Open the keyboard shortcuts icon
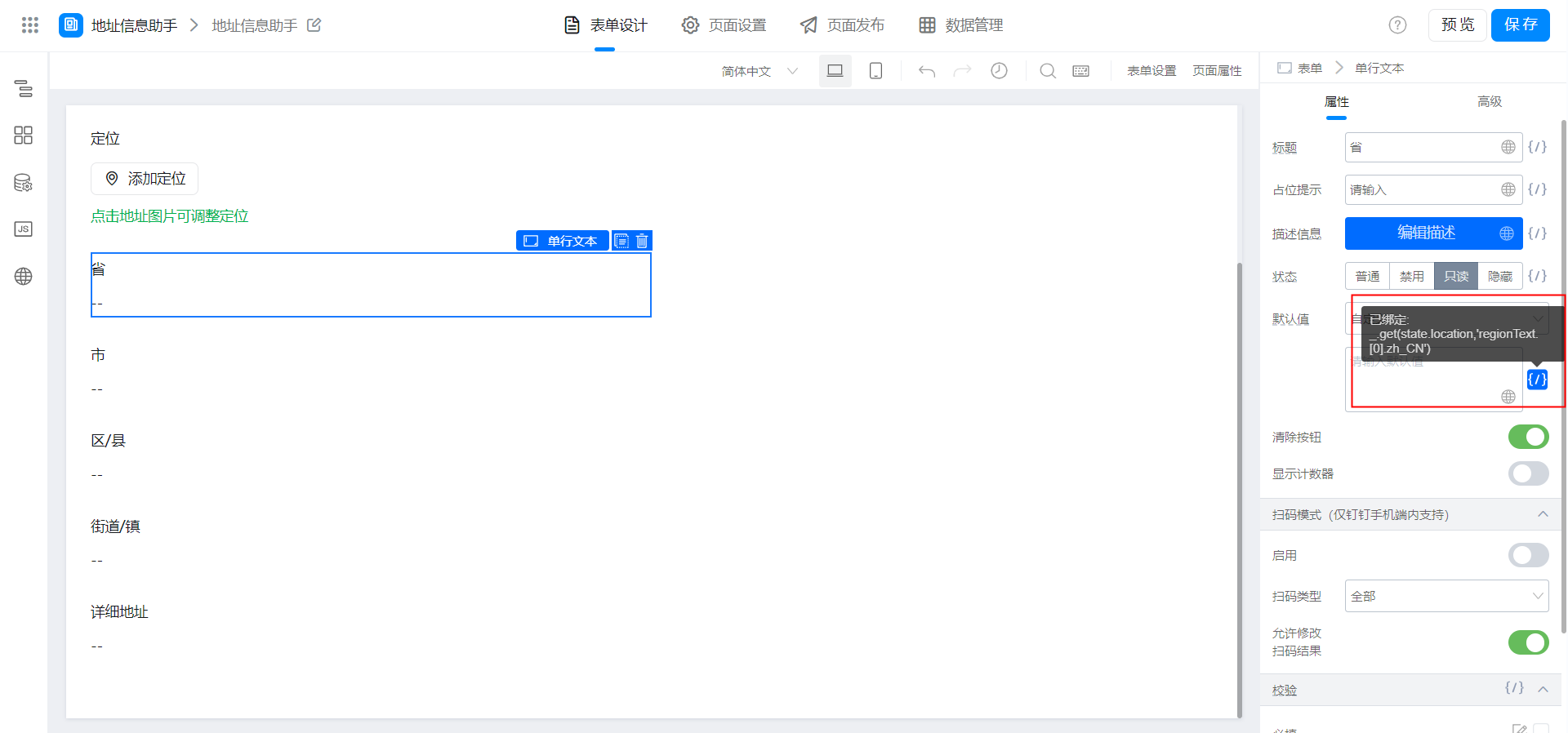The height and width of the screenshot is (733, 1568). (1081, 71)
